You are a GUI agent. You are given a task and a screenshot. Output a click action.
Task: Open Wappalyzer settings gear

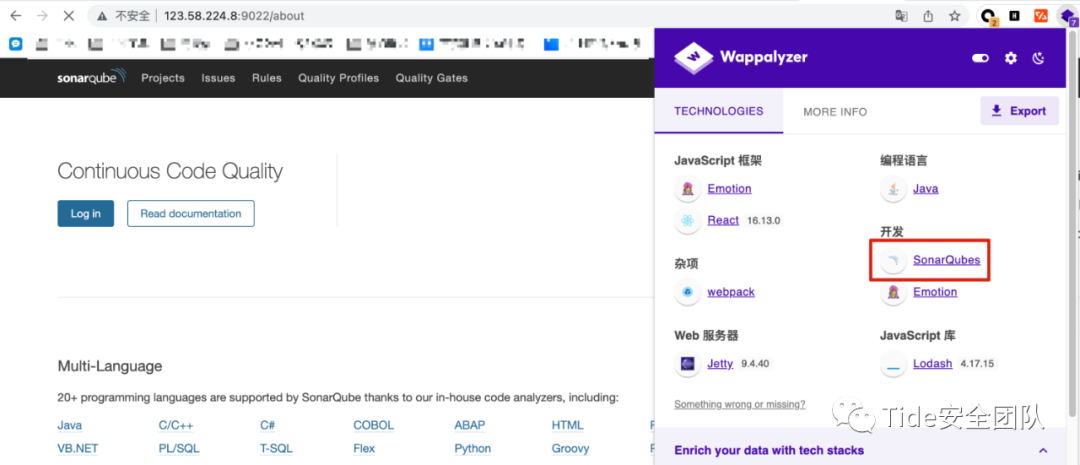pos(1010,59)
